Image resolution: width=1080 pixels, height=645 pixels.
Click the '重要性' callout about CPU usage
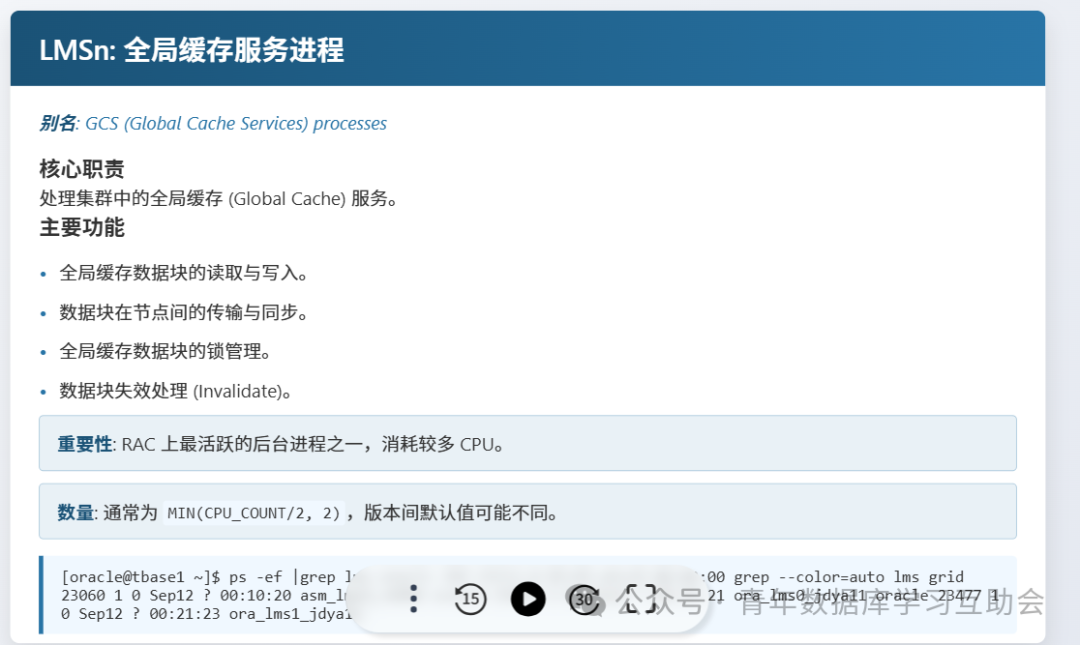tap(528, 443)
